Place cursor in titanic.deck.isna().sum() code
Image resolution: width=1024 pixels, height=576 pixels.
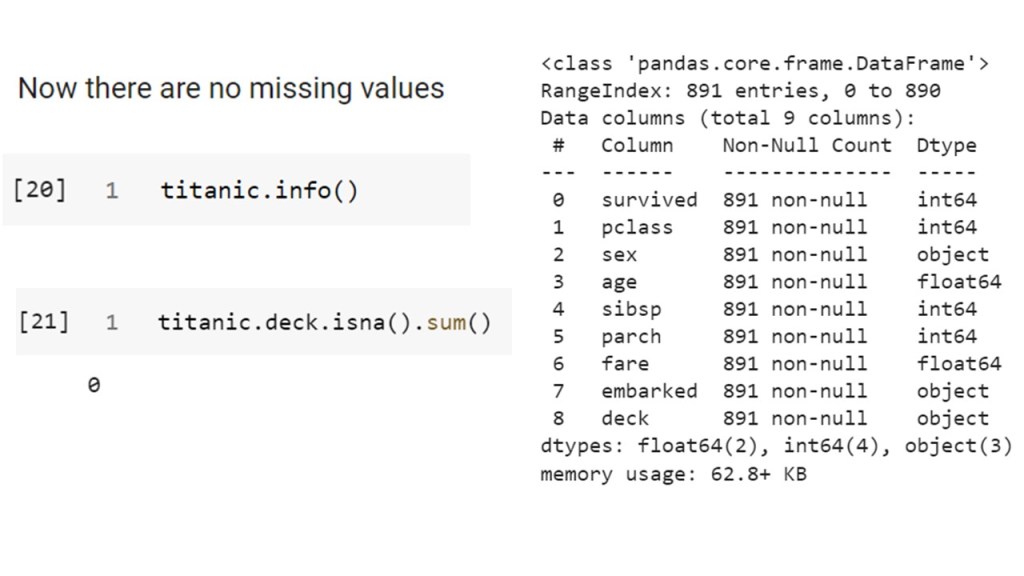pyautogui.click(x=324, y=322)
